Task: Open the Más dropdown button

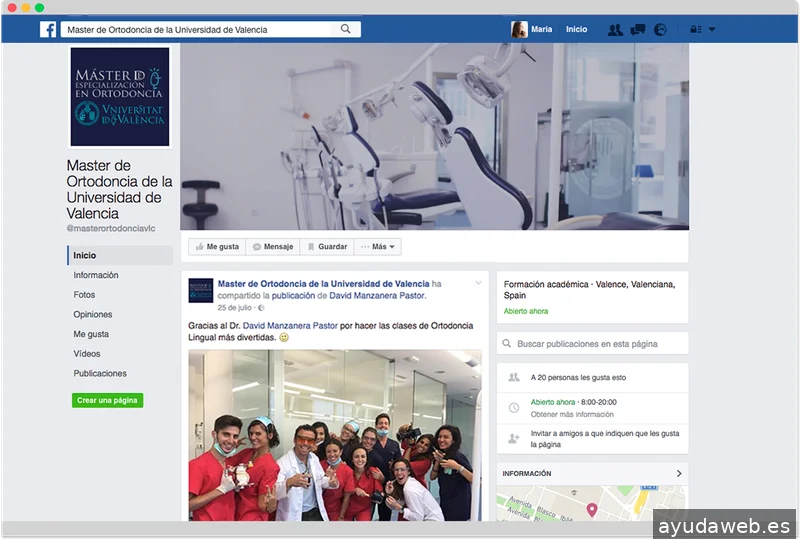Action: pyautogui.click(x=379, y=247)
